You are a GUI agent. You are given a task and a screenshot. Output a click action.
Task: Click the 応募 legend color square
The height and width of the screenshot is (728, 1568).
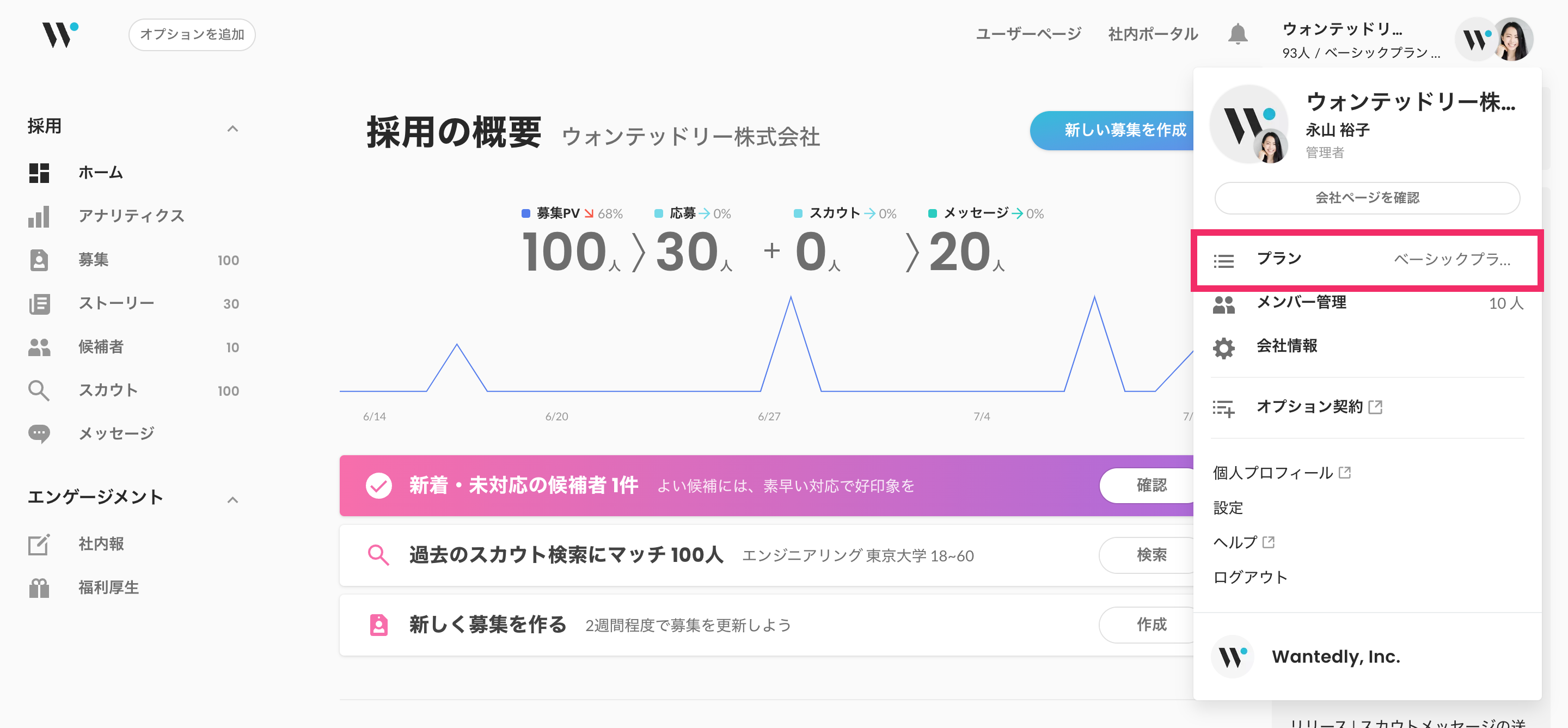click(659, 213)
